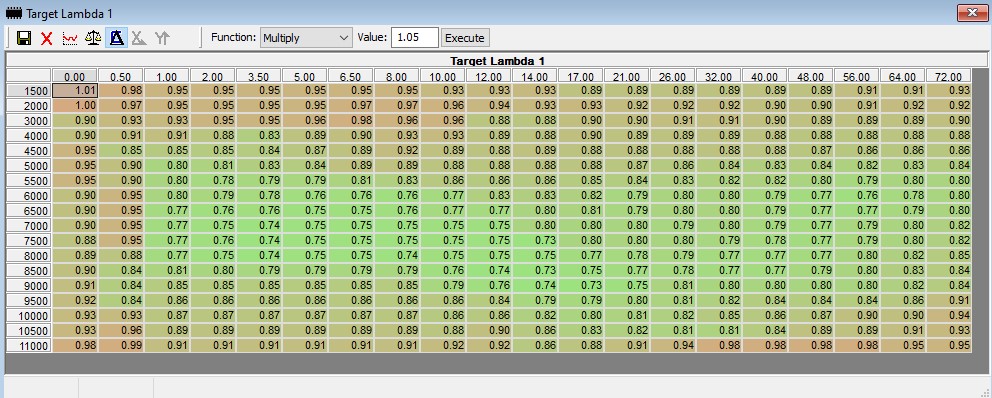Viewport: 992px width, 398px height.
Task: Open the graph view icon with red line
Action: pos(70,38)
